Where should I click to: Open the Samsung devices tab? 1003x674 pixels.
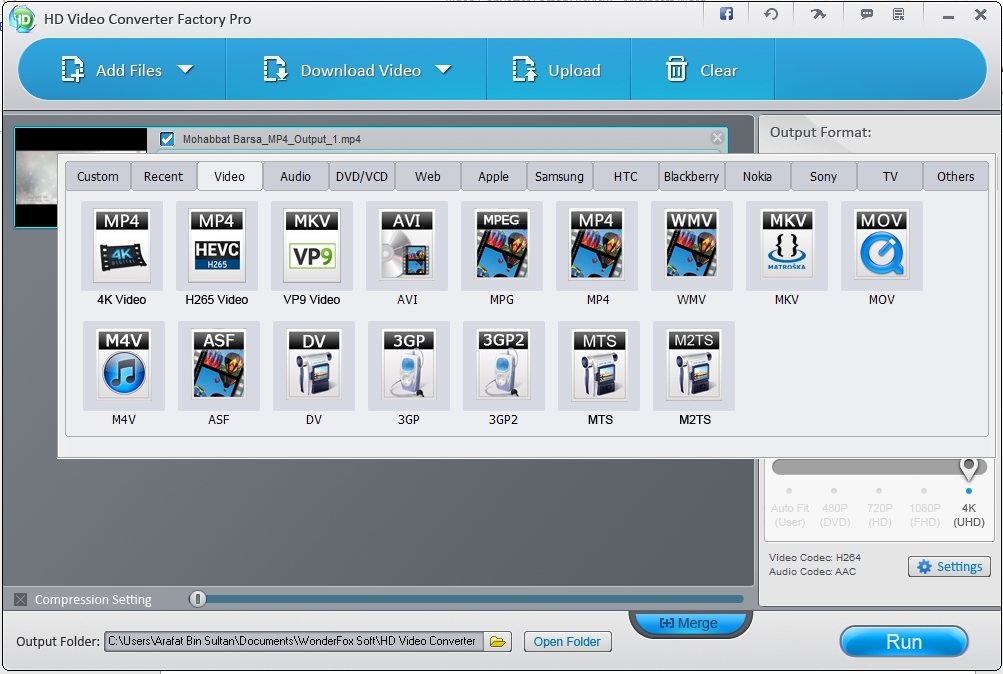[559, 176]
